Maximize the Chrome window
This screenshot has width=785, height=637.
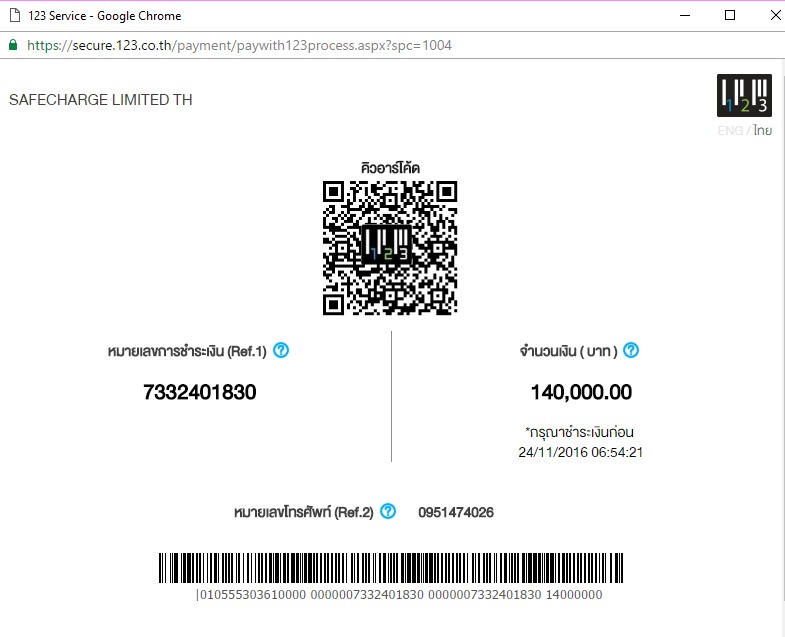coord(730,16)
